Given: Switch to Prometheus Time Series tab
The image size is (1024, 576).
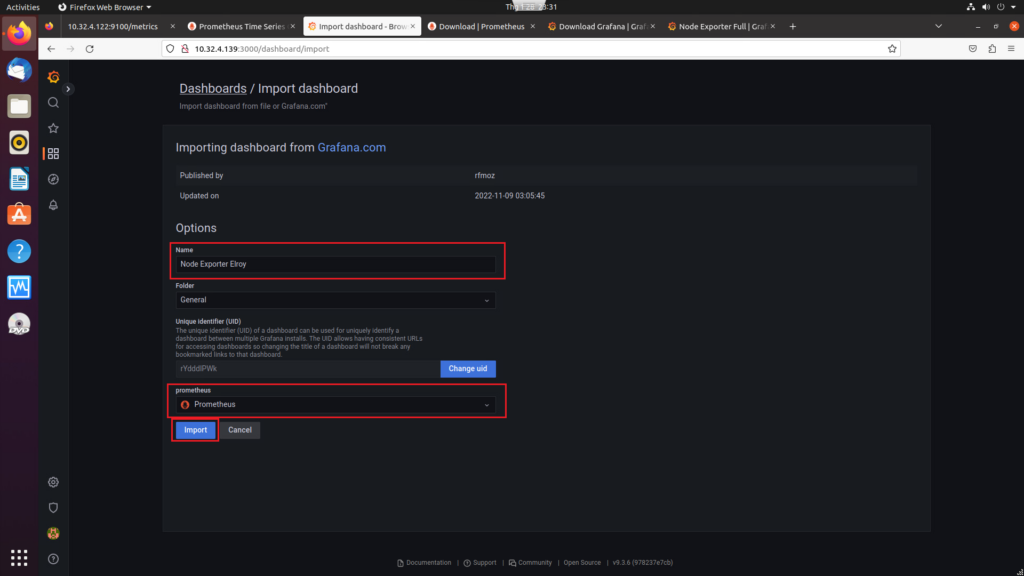Looking at the screenshot, I should pyautogui.click(x=241, y=27).
